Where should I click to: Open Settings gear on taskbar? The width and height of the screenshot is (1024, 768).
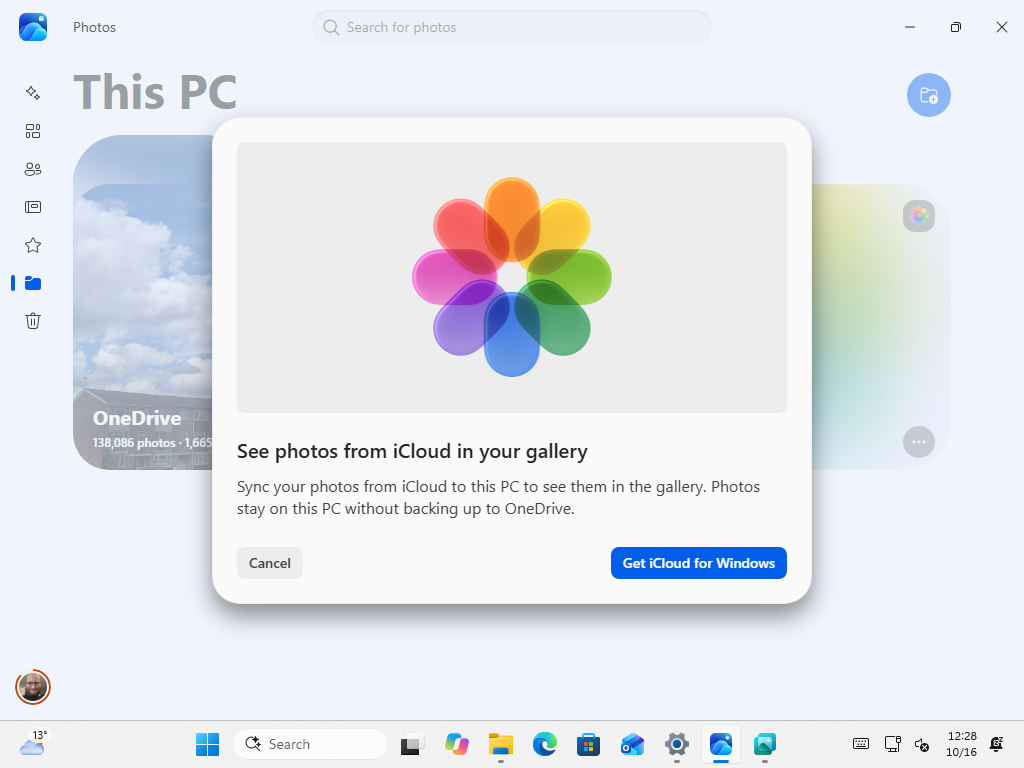tap(677, 744)
